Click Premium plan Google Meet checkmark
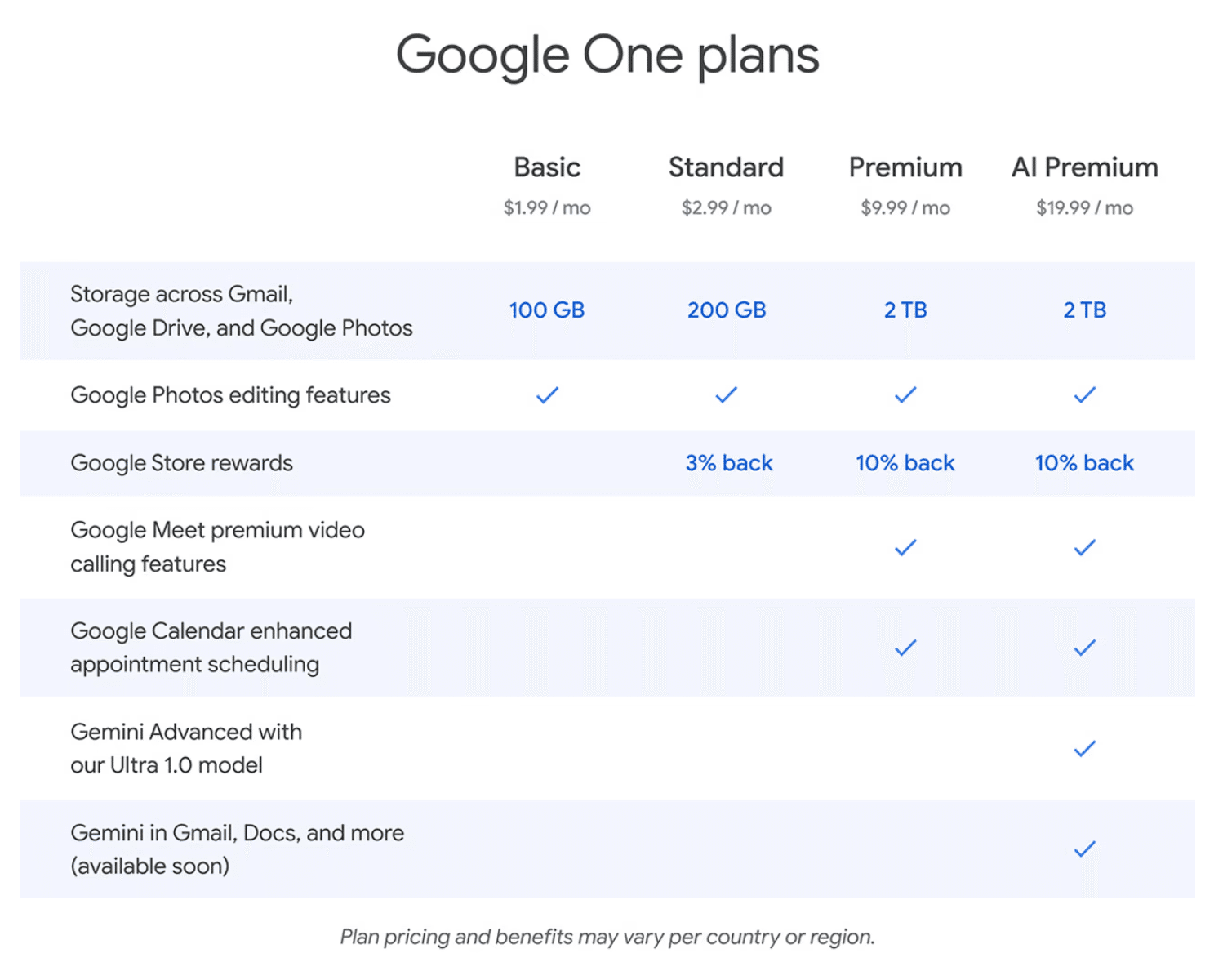Image resolution: width=1223 pixels, height=980 pixels. click(x=905, y=547)
